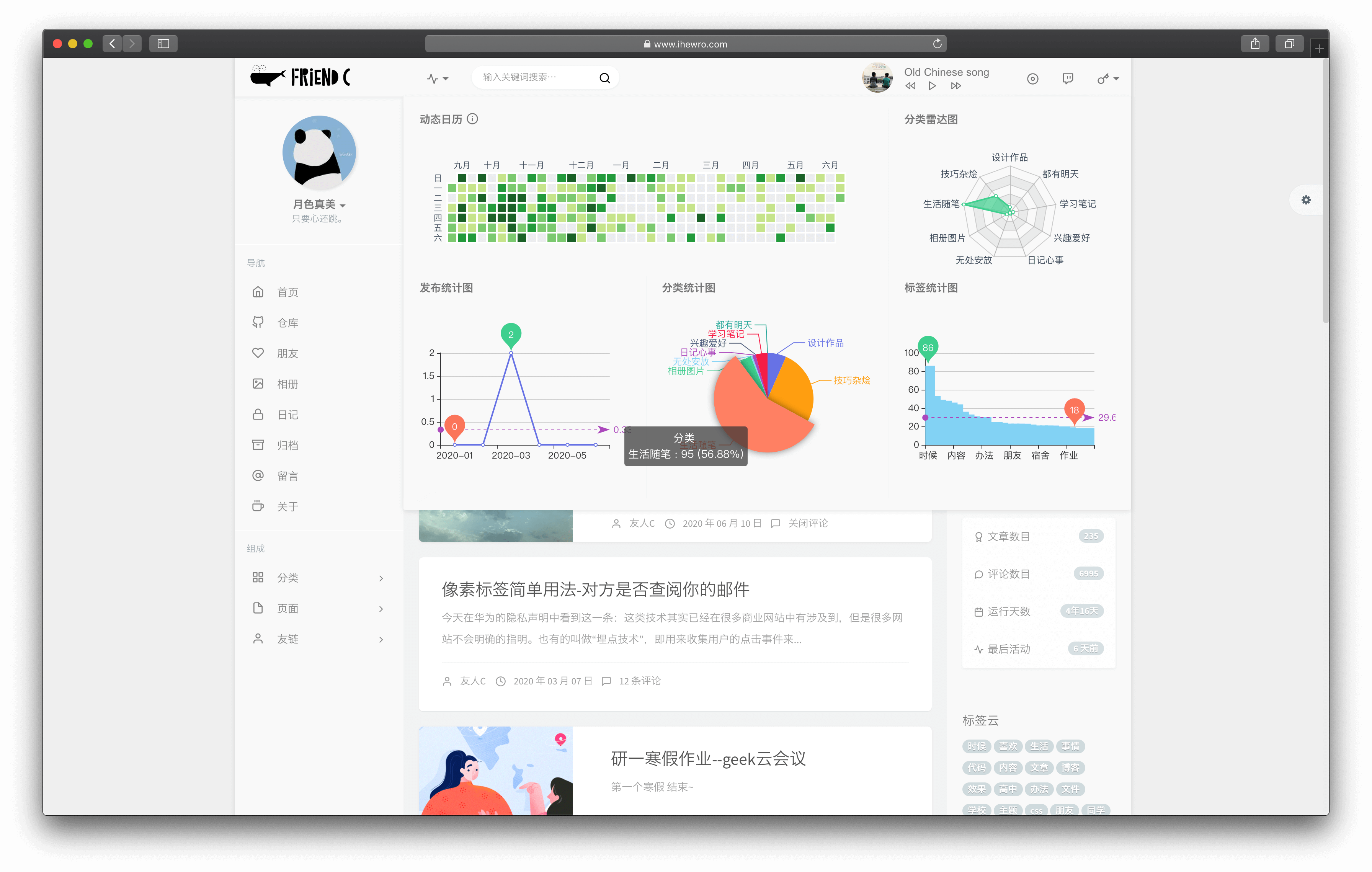Click the page scrollbar on the right

(x=1326, y=191)
